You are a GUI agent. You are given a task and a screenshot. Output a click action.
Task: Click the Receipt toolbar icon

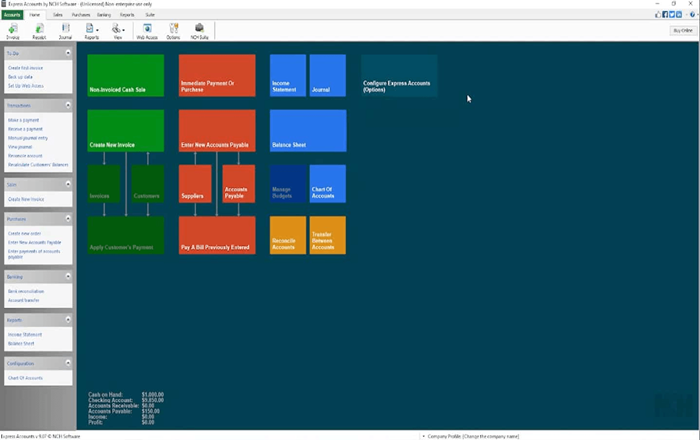pyautogui.click(x=39, y=31)
